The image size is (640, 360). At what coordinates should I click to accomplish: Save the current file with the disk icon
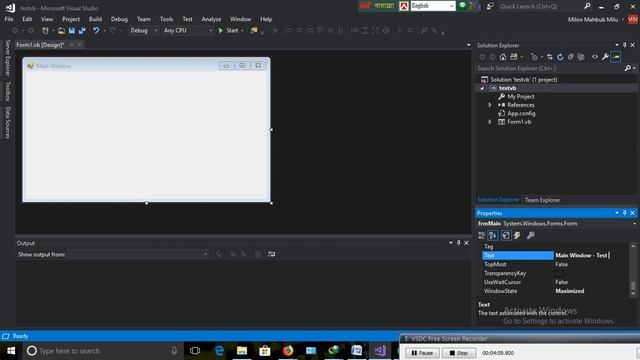coord(72,31)
